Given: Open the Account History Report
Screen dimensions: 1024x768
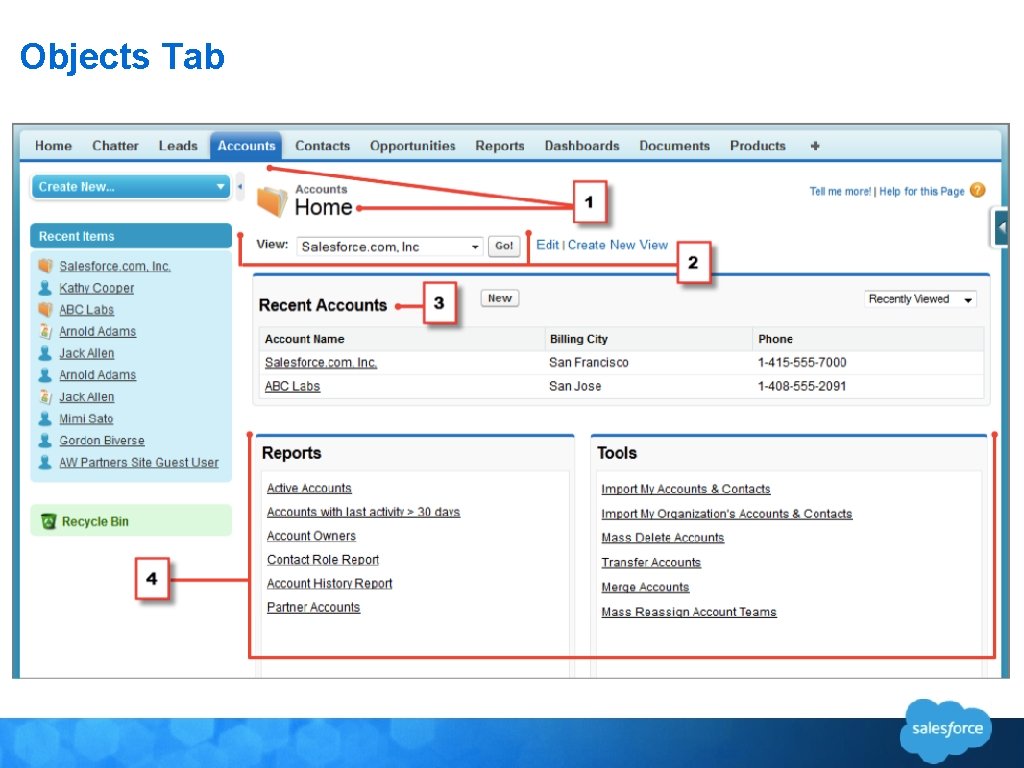Looking at the screenshot, I should [330, 583].
